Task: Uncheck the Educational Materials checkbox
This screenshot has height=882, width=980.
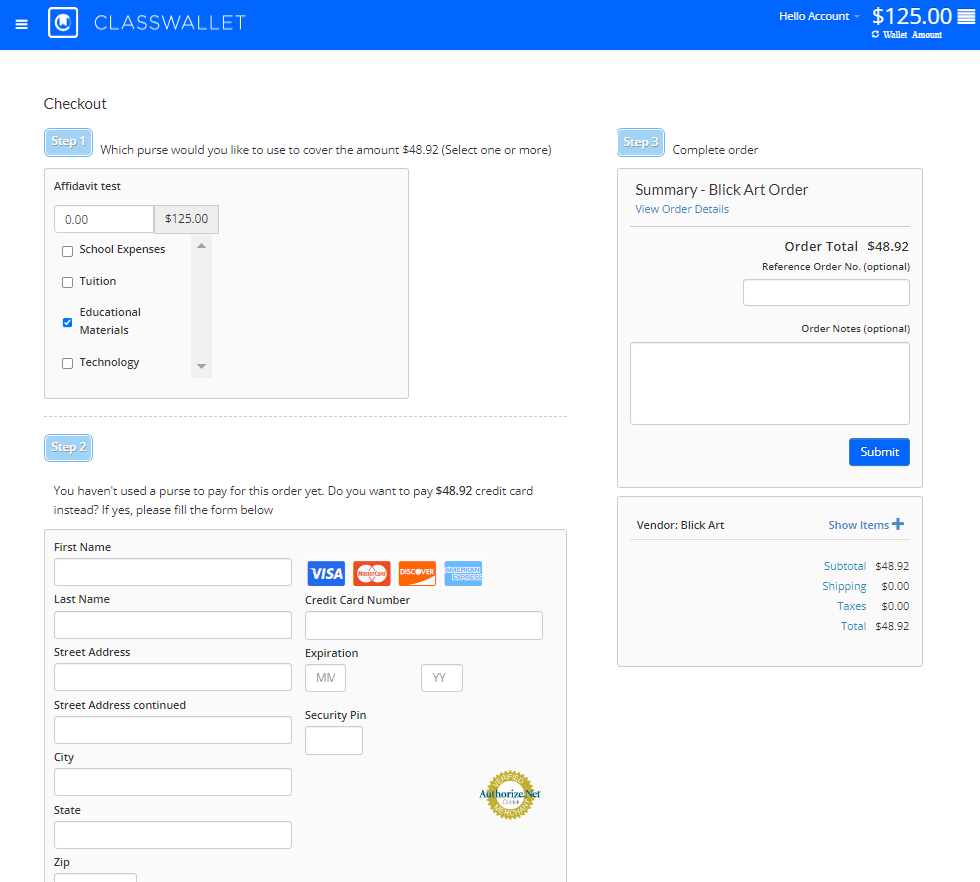Action: point(68,322)
